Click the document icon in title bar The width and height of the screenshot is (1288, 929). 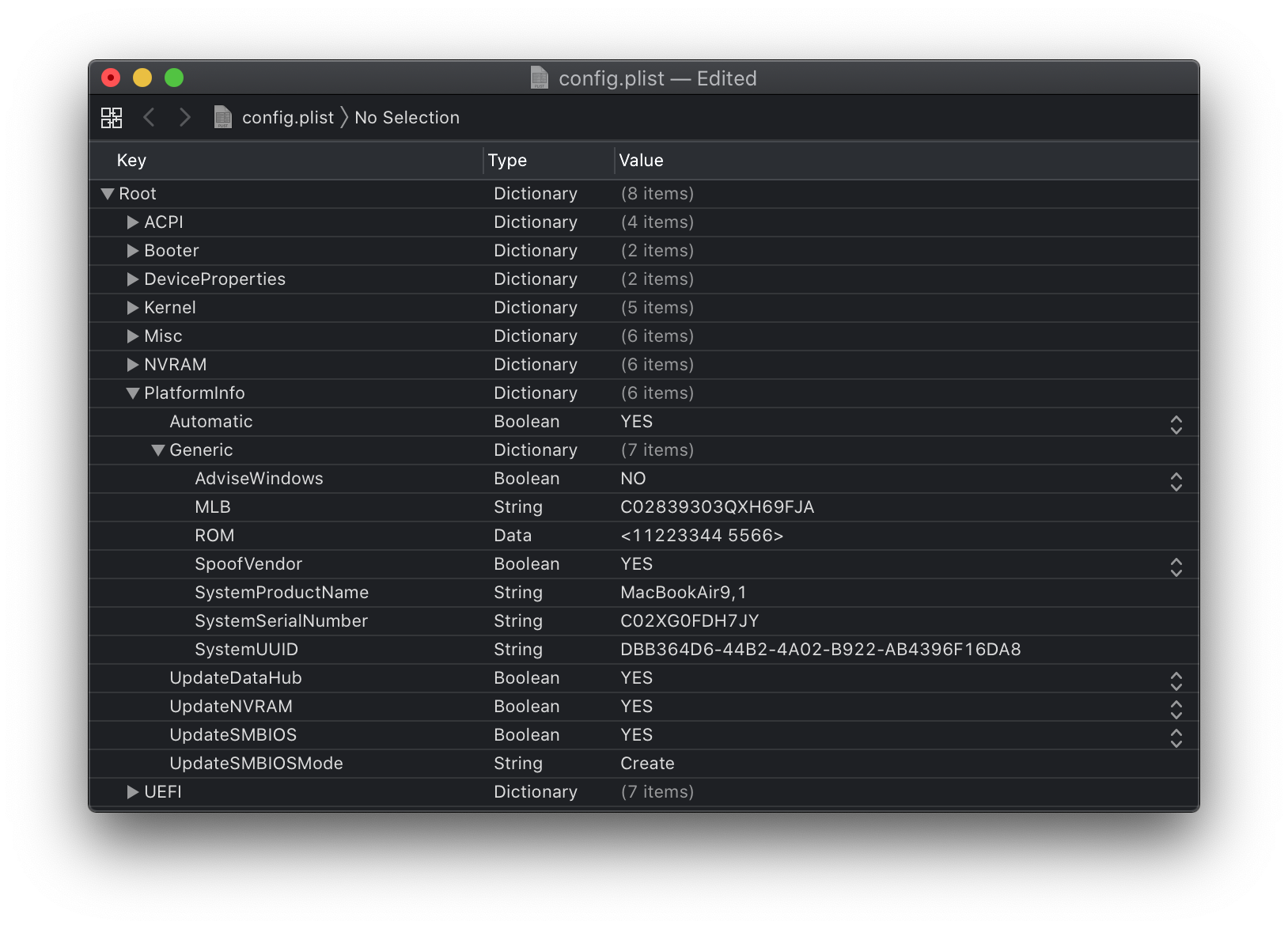(540, 78)
